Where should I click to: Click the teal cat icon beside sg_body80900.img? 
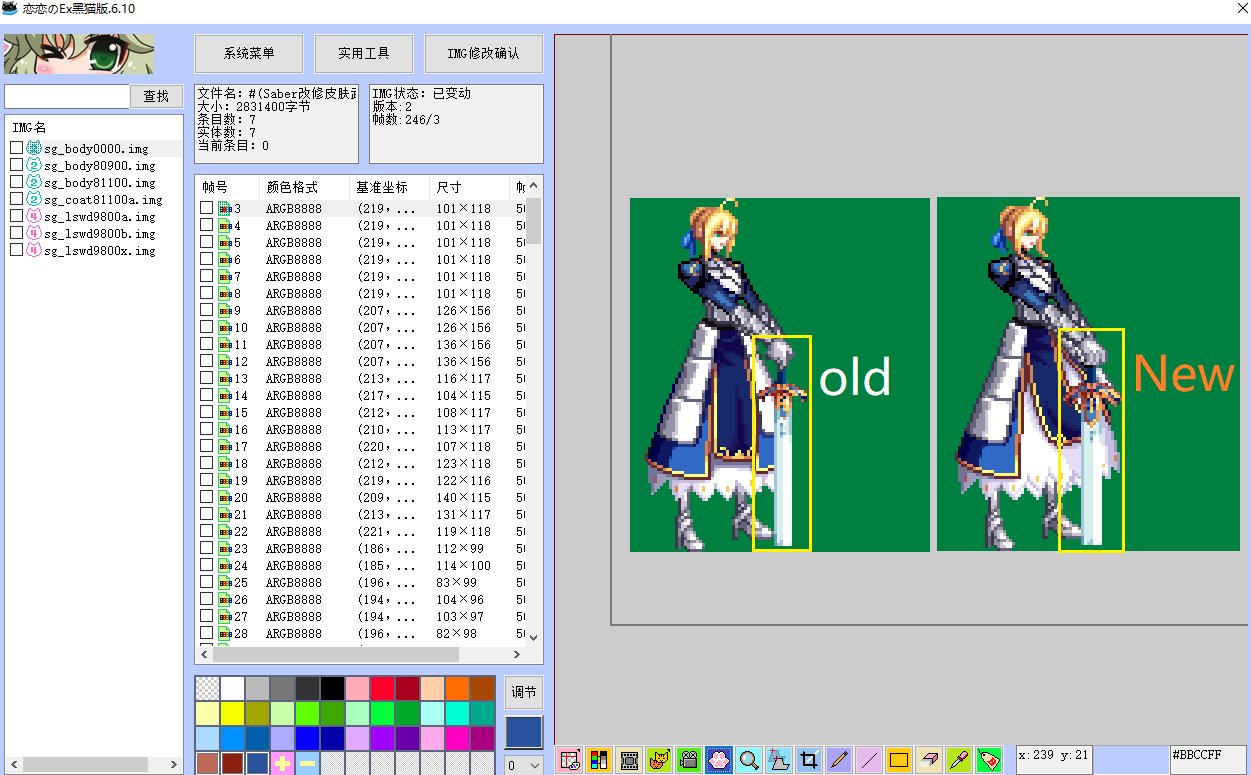(33, 165)
